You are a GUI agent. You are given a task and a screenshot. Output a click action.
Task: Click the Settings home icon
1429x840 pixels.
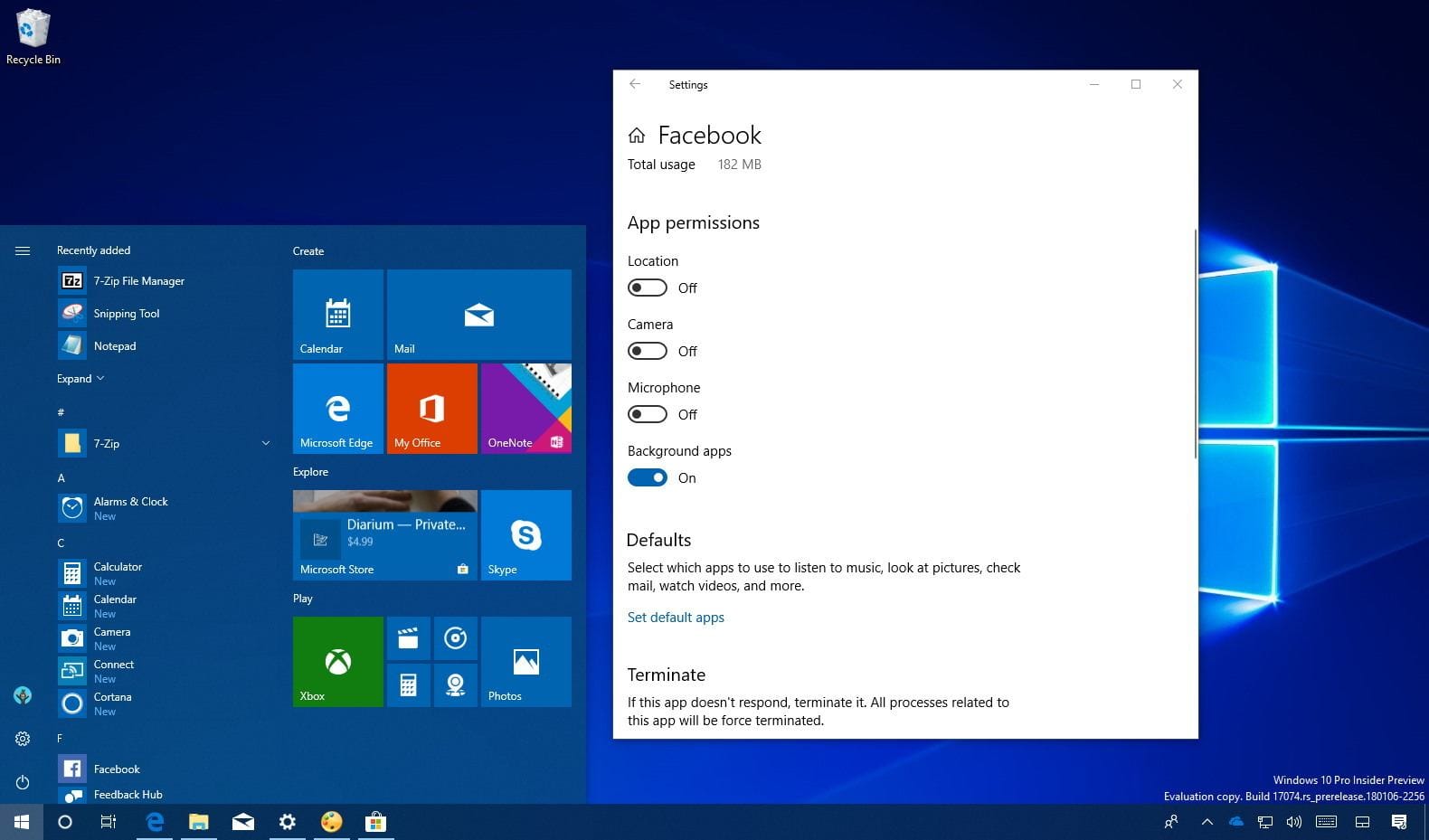point(637,136)
